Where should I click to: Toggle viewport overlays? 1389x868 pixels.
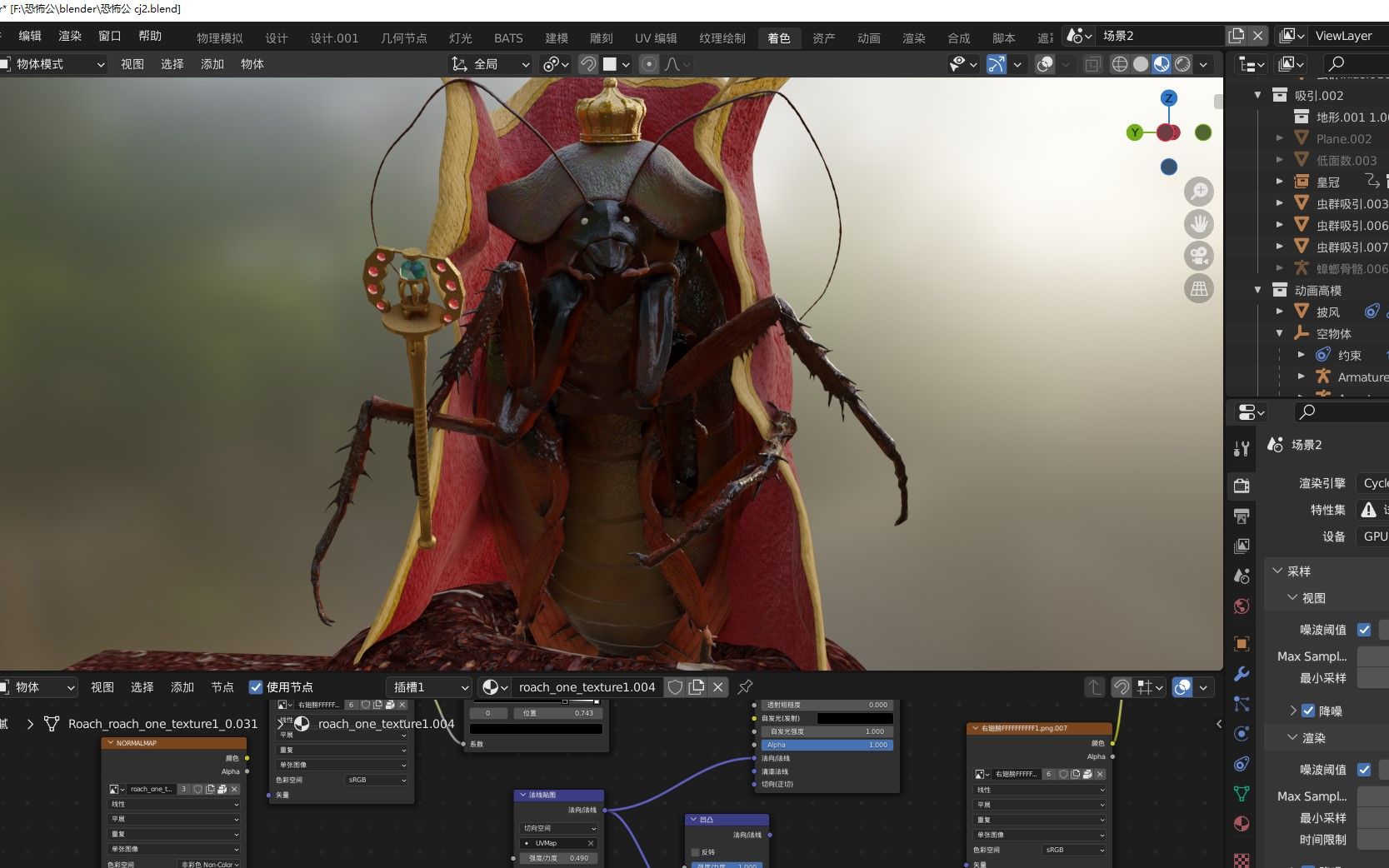pyautogui.click(x=1045, y=64)
